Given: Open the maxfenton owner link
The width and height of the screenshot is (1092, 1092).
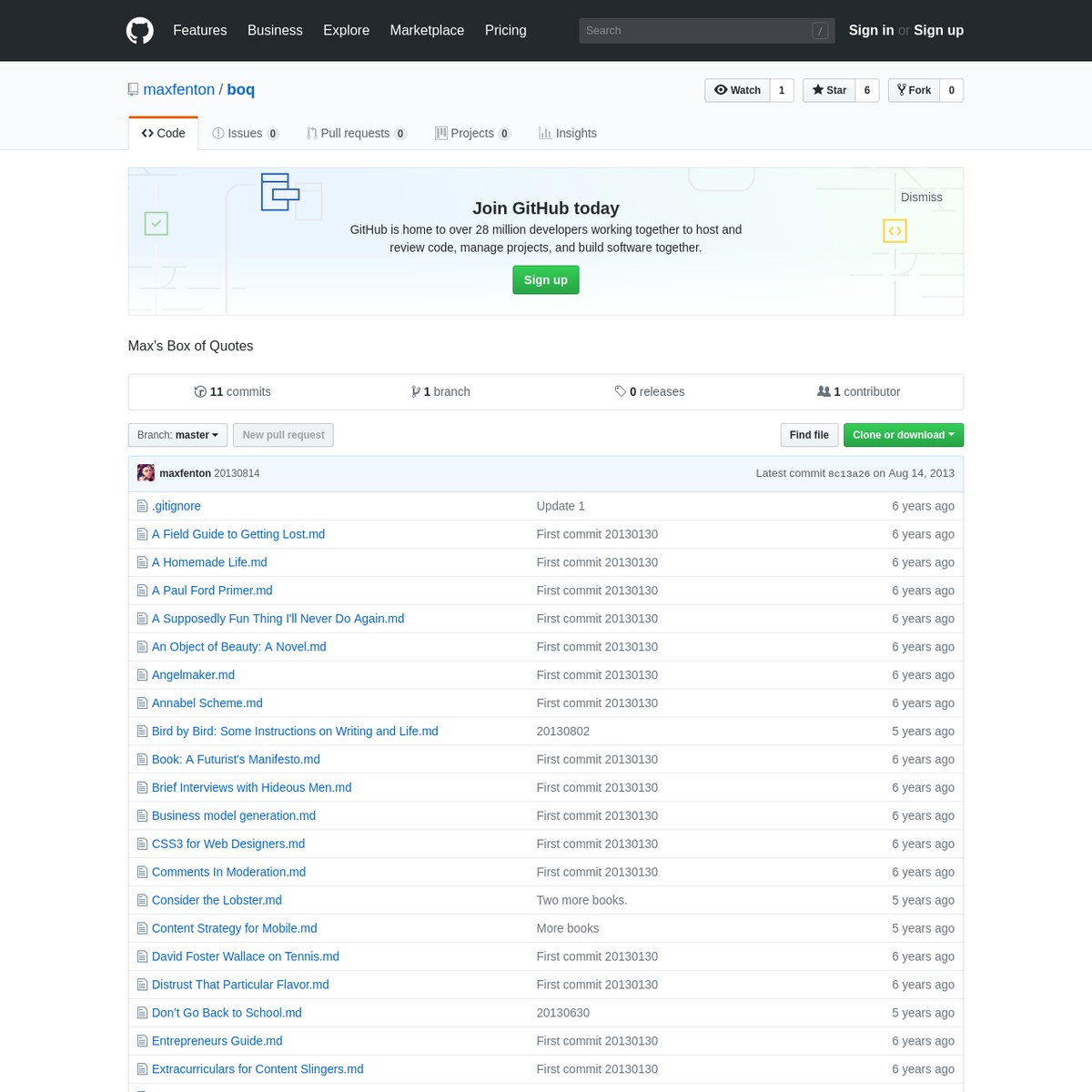Looking at the screenshot, I should (x=179, y=89).
